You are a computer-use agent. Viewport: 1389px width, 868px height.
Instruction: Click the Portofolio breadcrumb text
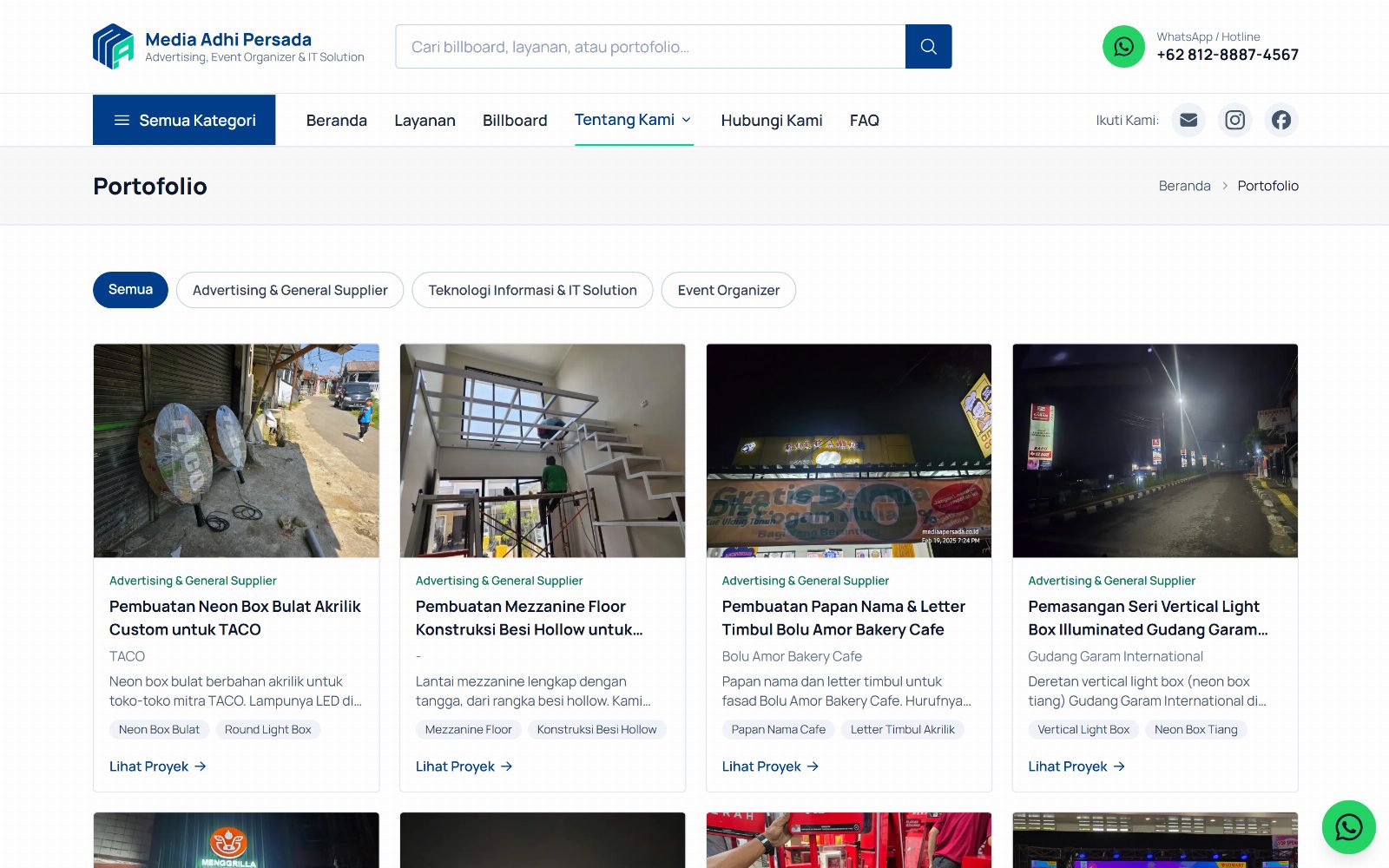1268,186
